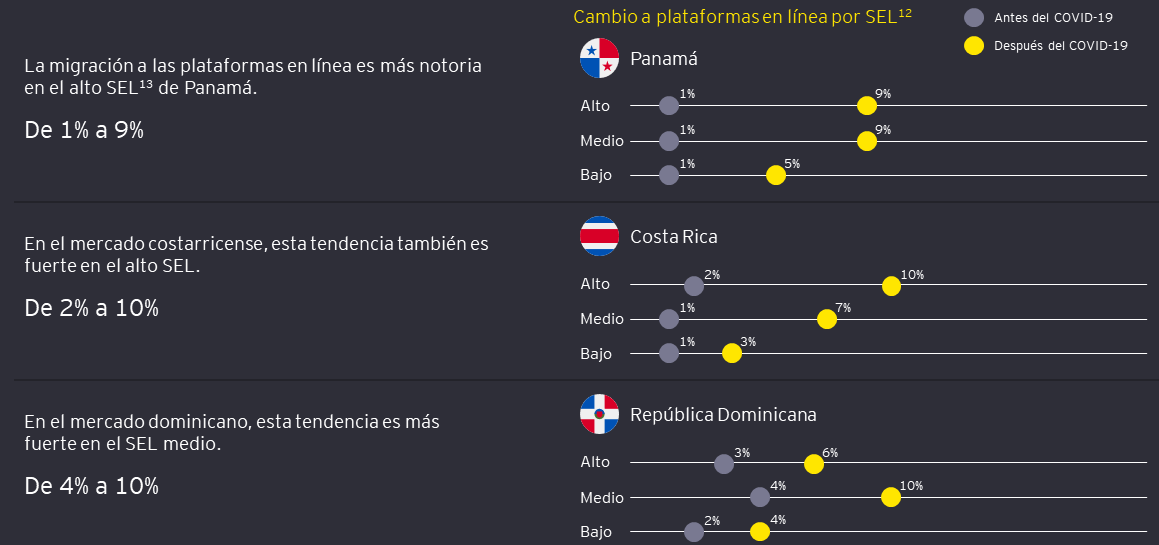The height and width of the screenshot is (545, 1159).
Task: Select Dominicana Alto gray 3% point
Action: point(724,463)
